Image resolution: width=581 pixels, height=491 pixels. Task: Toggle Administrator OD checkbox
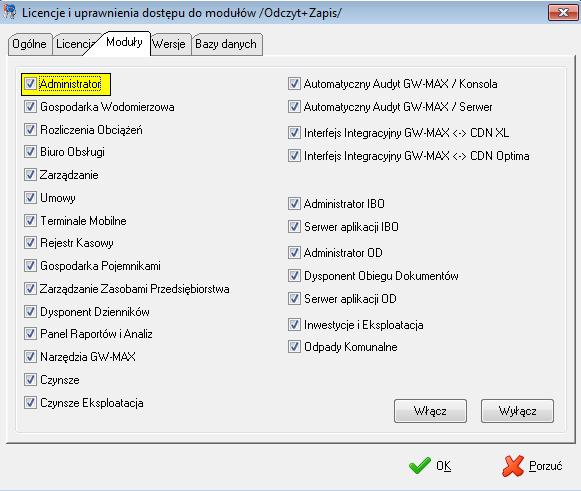pyautogui.click(x=294, y=253)
